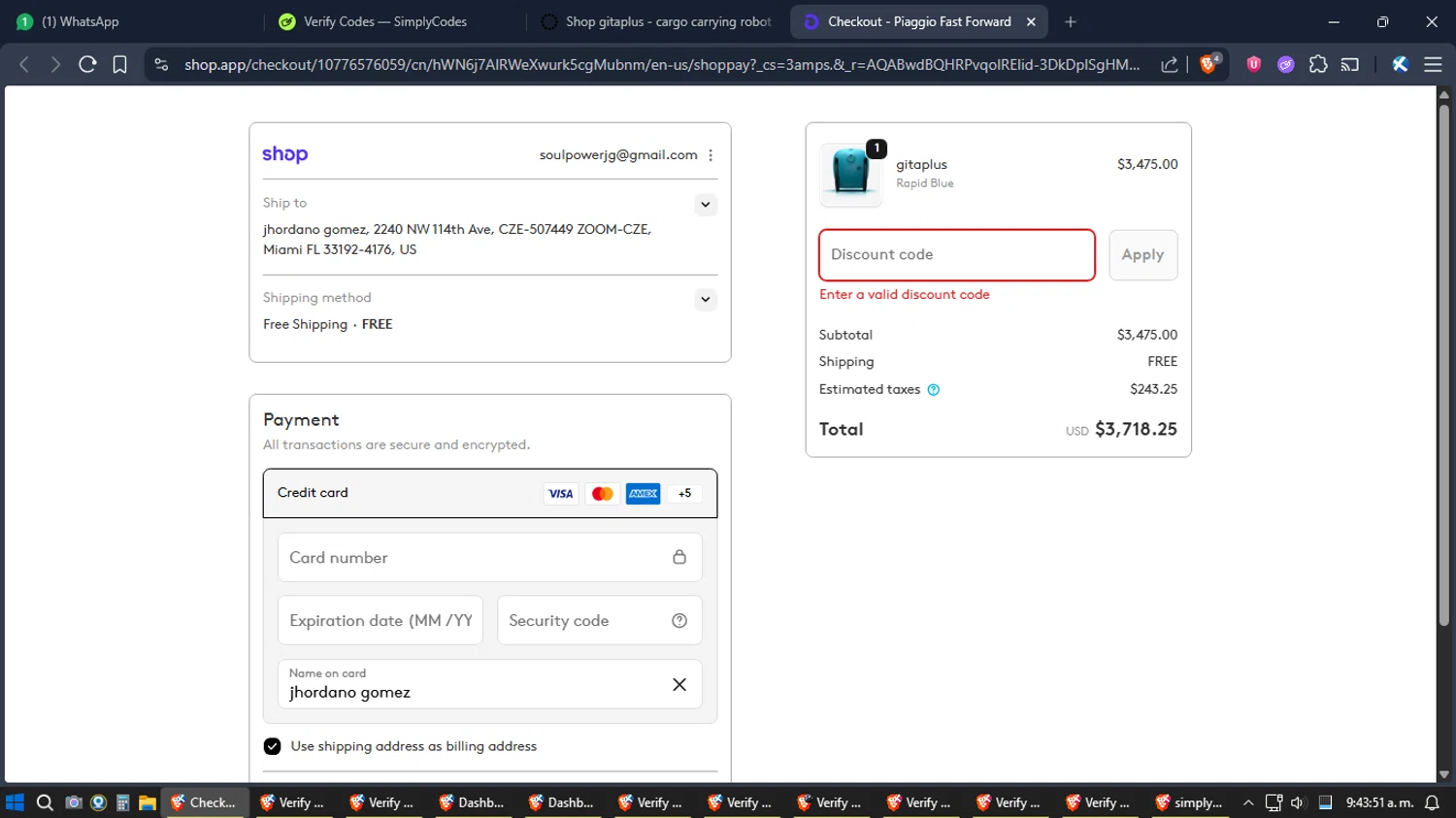Share this page link

point(1170,64)
